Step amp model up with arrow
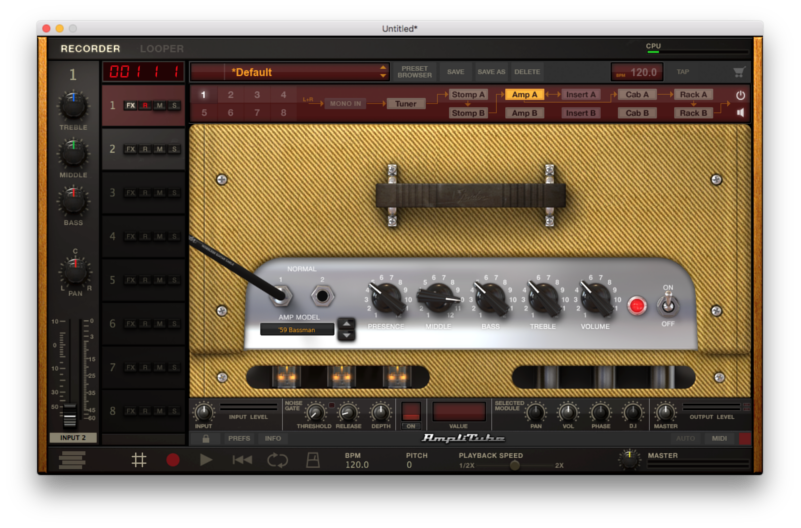This screenshot has width=801, height=528. coord(346,324)
